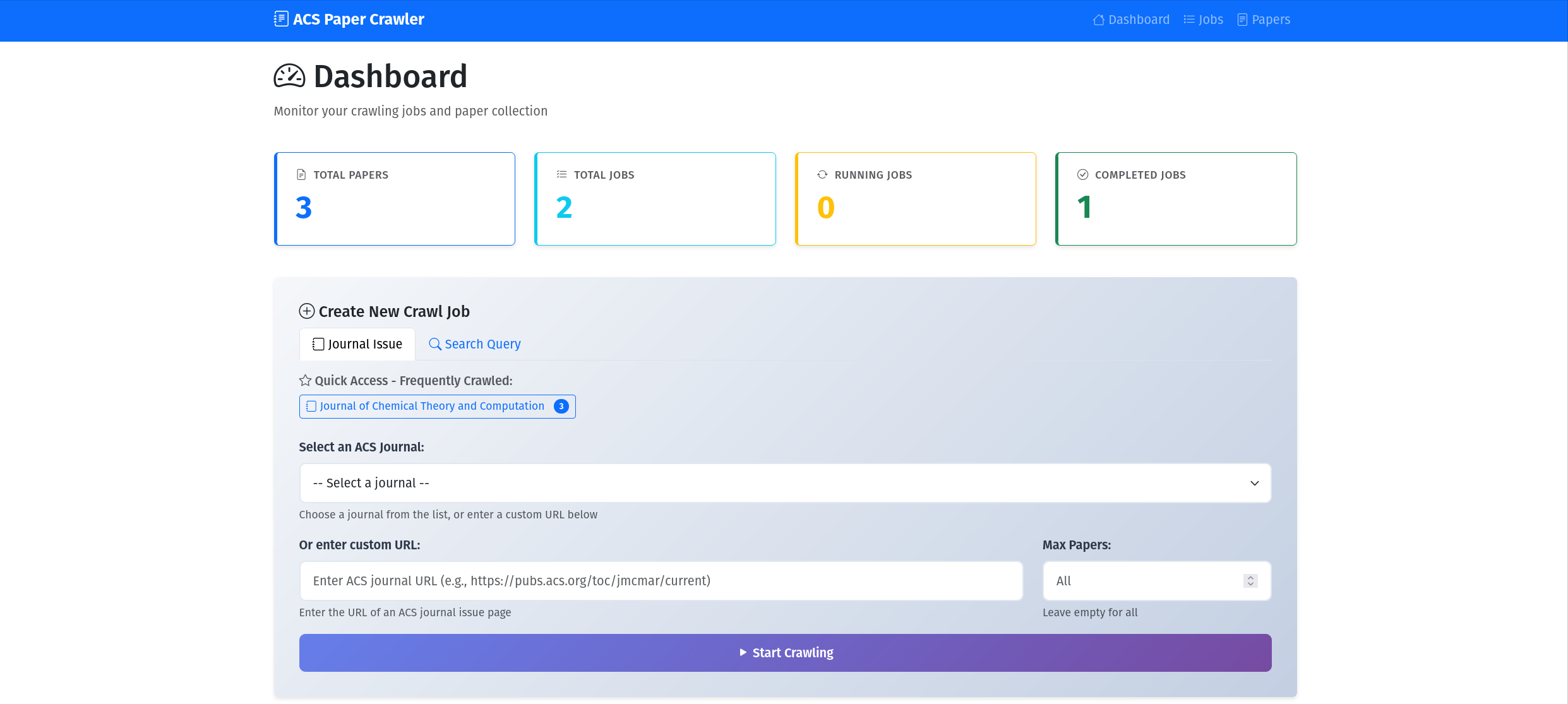Click the Total Jobs list icon
The image size is (1568, 704).
[561, 174]
